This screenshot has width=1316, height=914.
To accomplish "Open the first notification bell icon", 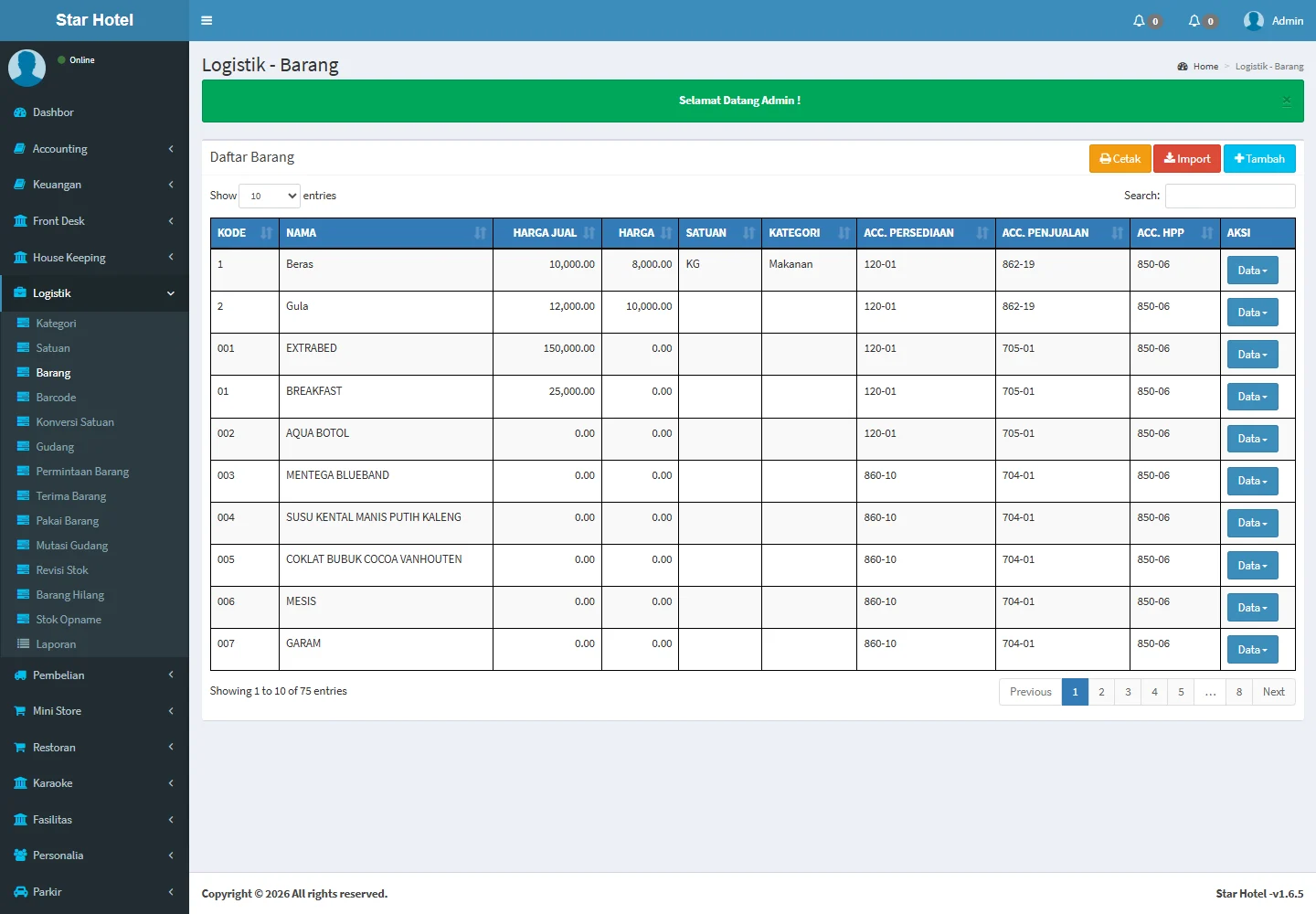I will [1139, 20].
